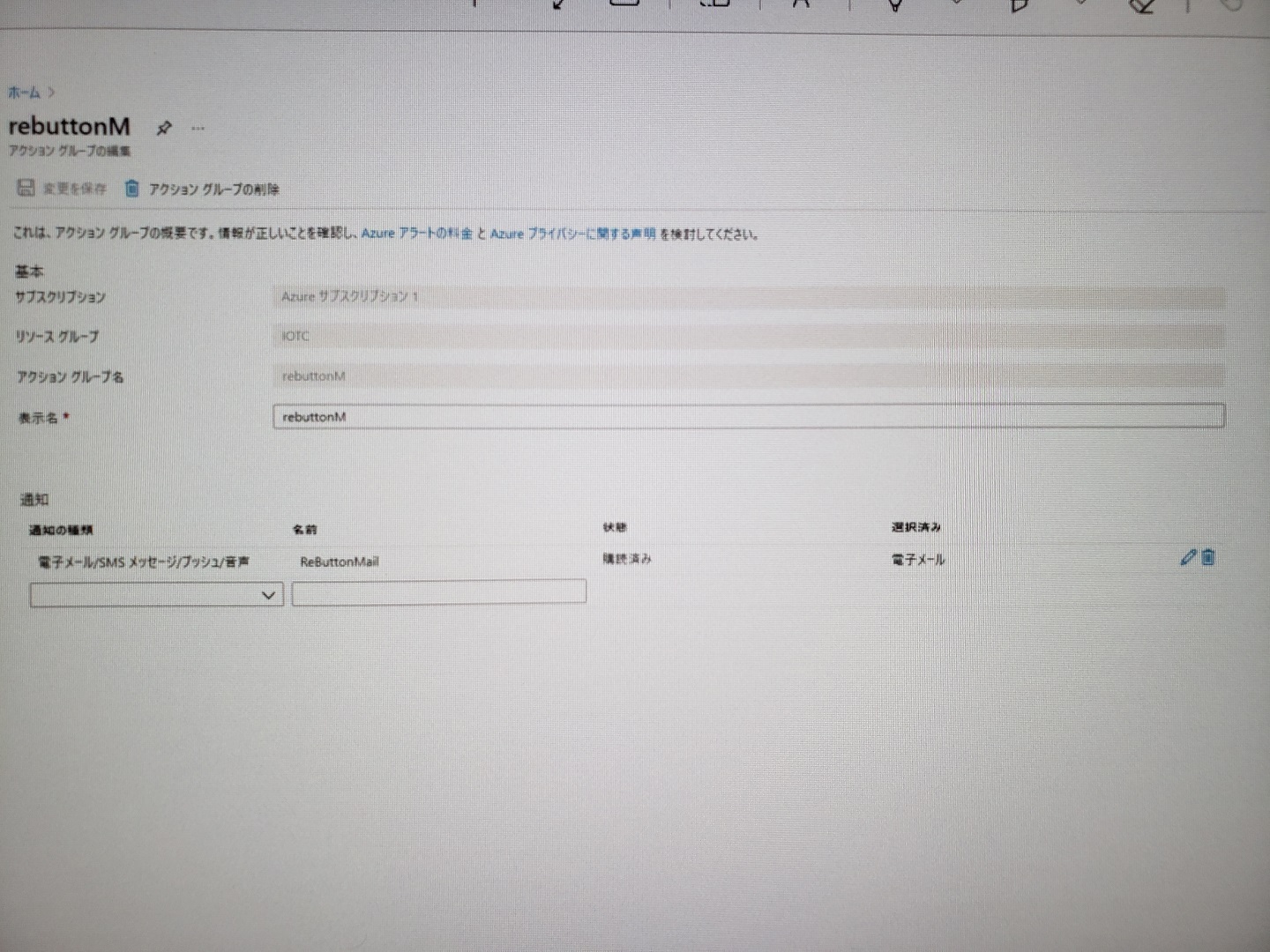Click the 名前 column header

pos(304,529)
